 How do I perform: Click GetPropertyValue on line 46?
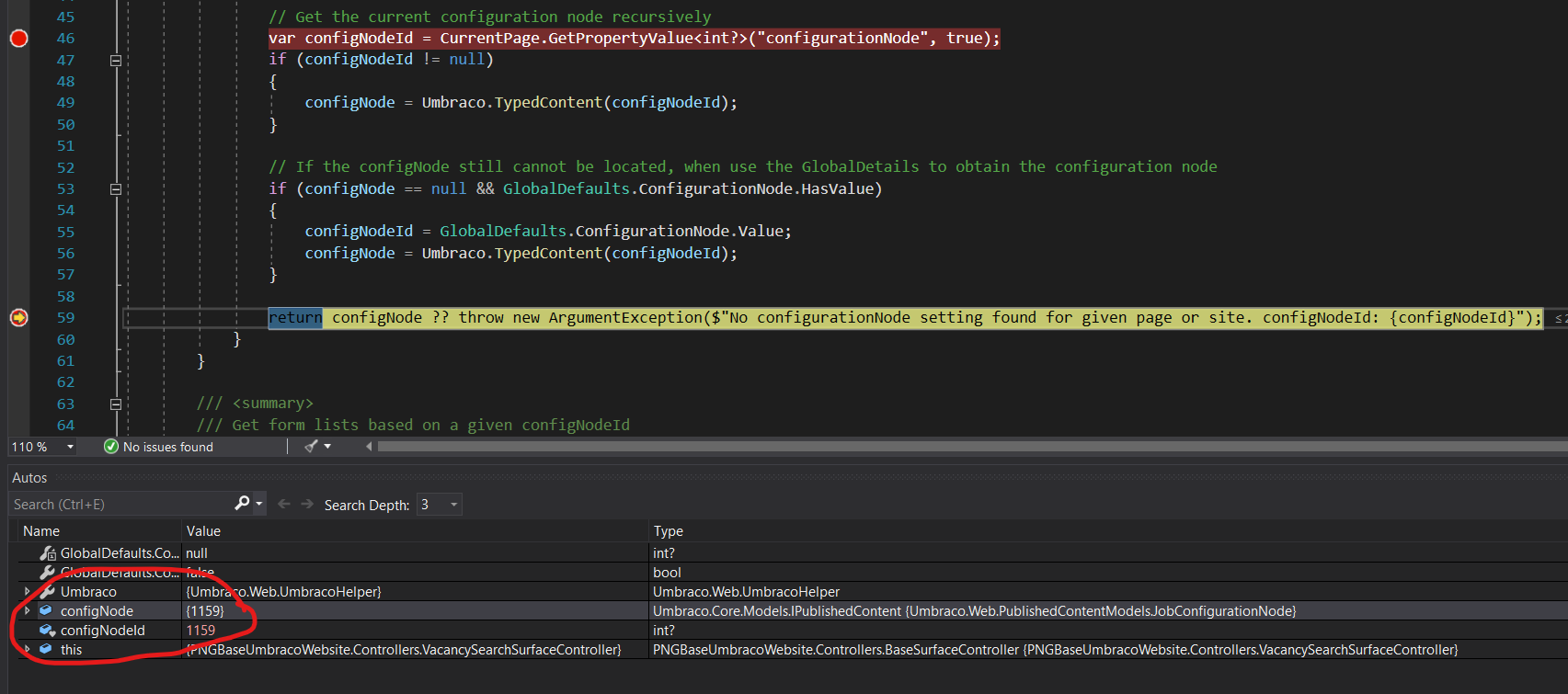click(x=621, y=39)
